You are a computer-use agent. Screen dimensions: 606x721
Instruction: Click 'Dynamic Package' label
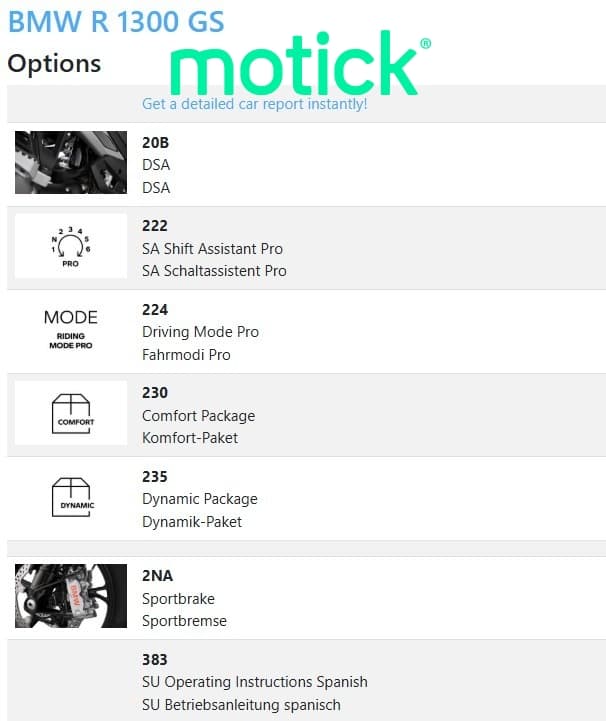(200, 499)
